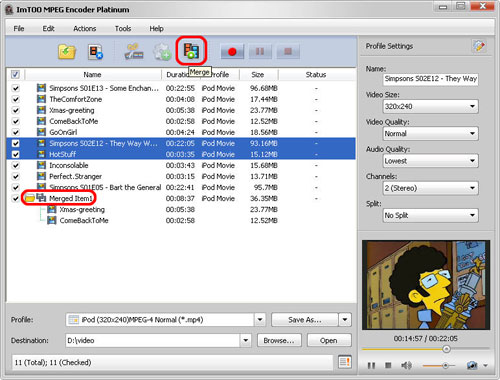Stop the preview playback
500x380 pixels.
point(388,365)
